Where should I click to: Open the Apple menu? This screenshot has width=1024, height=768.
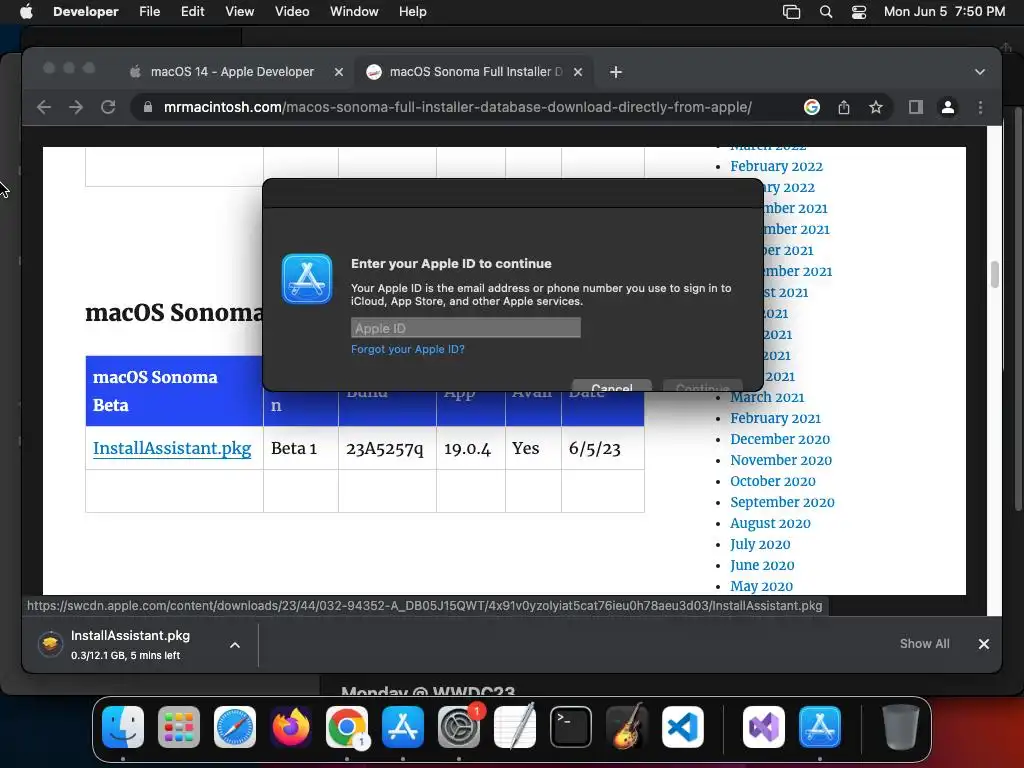point(26,12)
